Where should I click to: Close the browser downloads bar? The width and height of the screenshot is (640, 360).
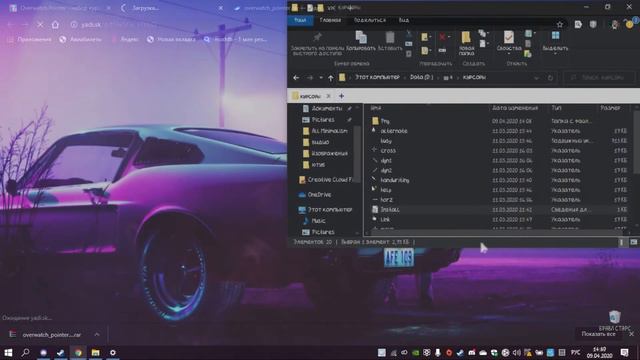click(632, 334)
